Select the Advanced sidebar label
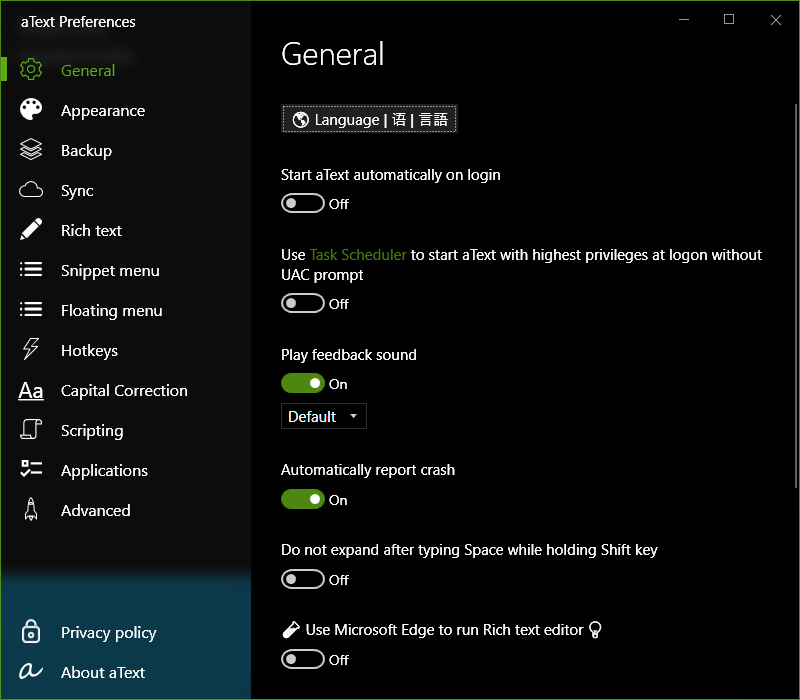The height and width of the screenshot is (700, 800). (96, 510)
